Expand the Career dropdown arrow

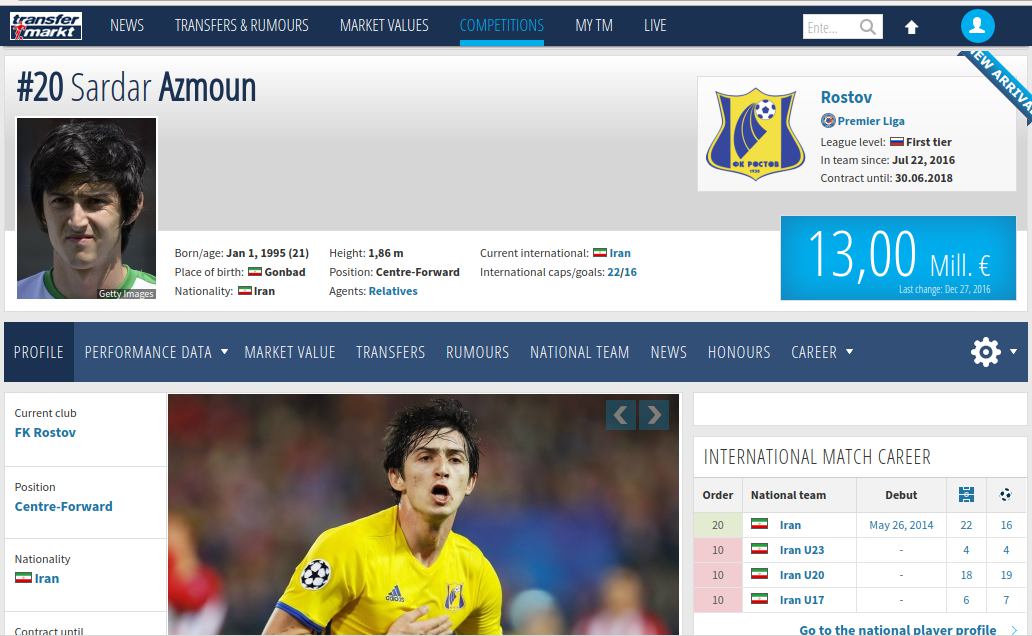coord(849,352)
